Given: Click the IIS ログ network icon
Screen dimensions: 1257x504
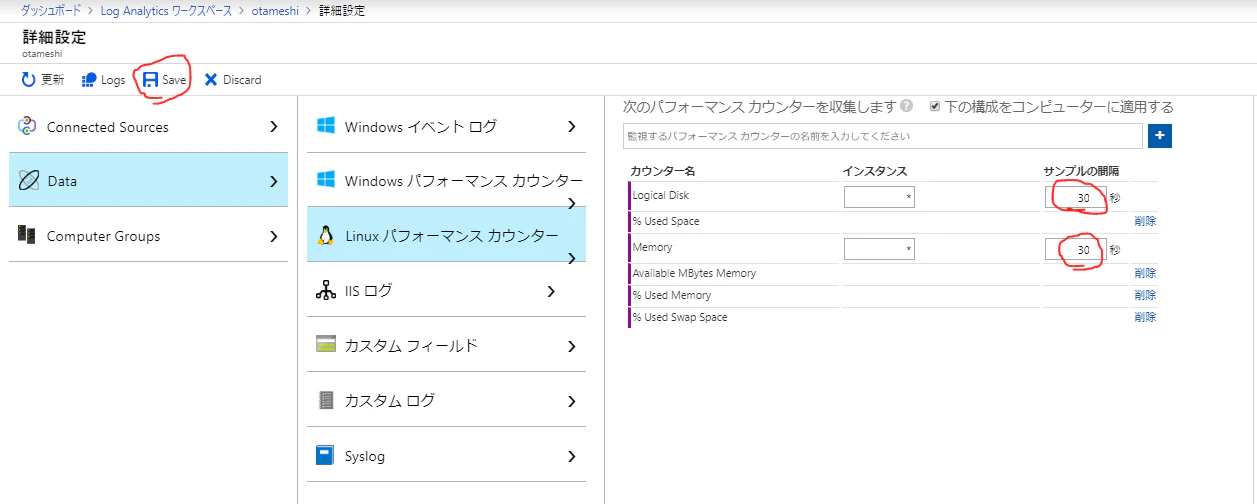Looking at the screenshot, I should point(325,290).
